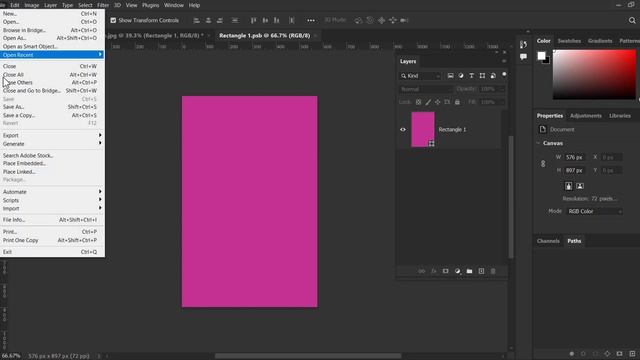
Task: Switch to the Swatches tab
Action: click(x=569, y=41)
